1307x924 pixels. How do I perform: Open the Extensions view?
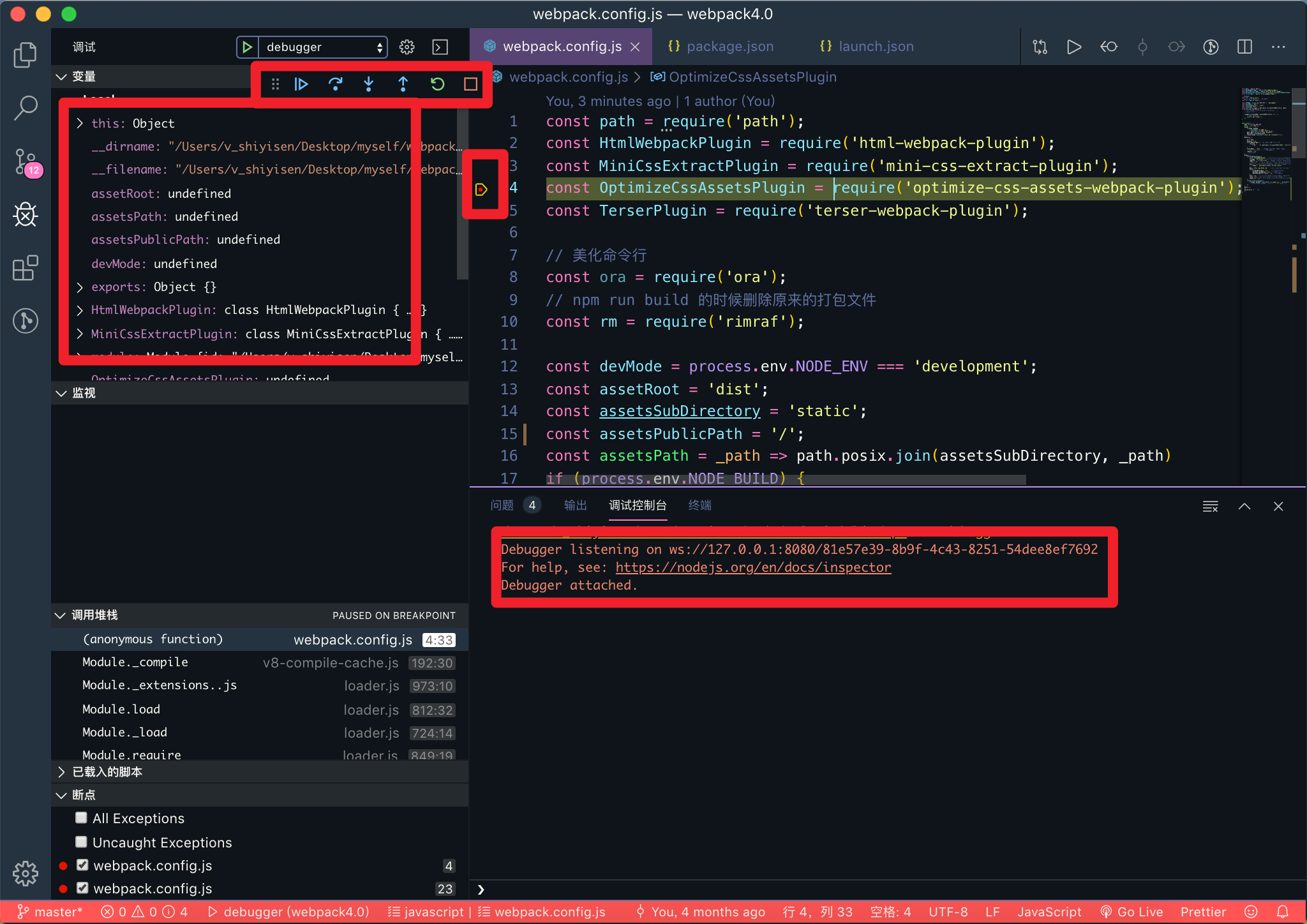25,268
